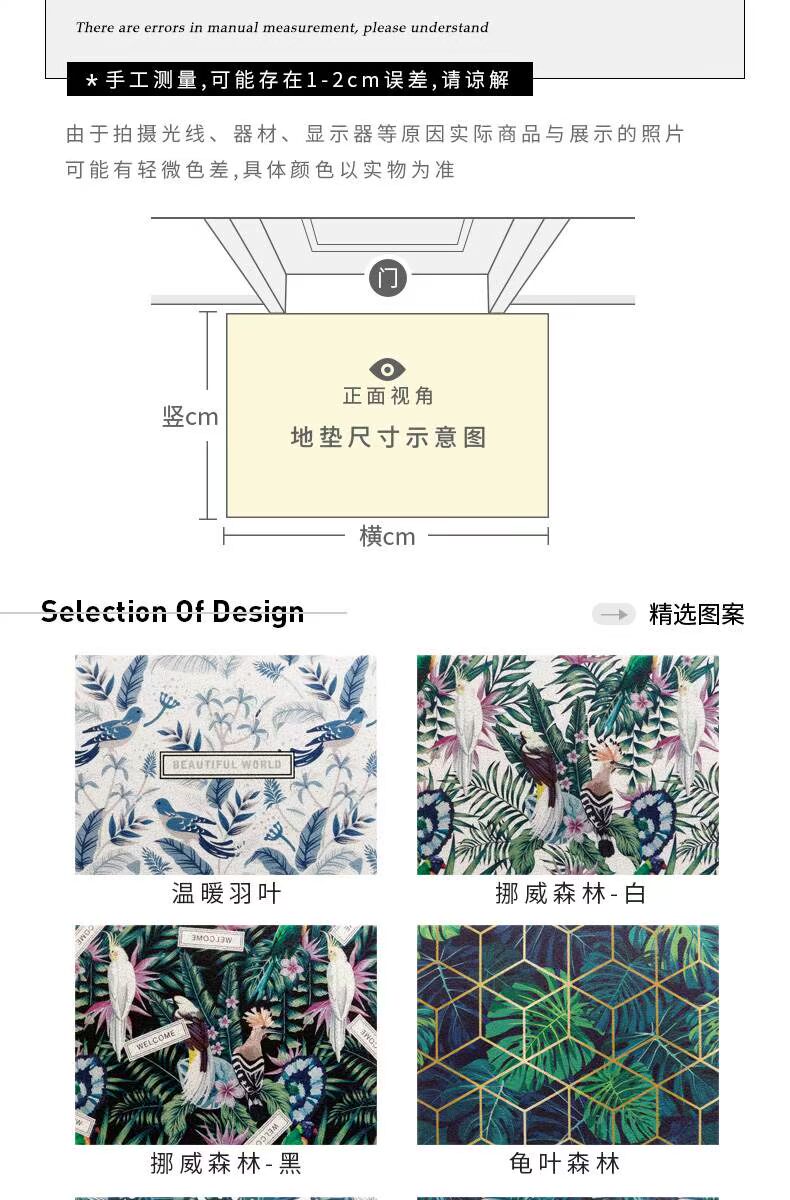Viewport: 790px width, 1200px height.
Task: Click the English manual measurement error note
Action: click(x=282, y=28)
